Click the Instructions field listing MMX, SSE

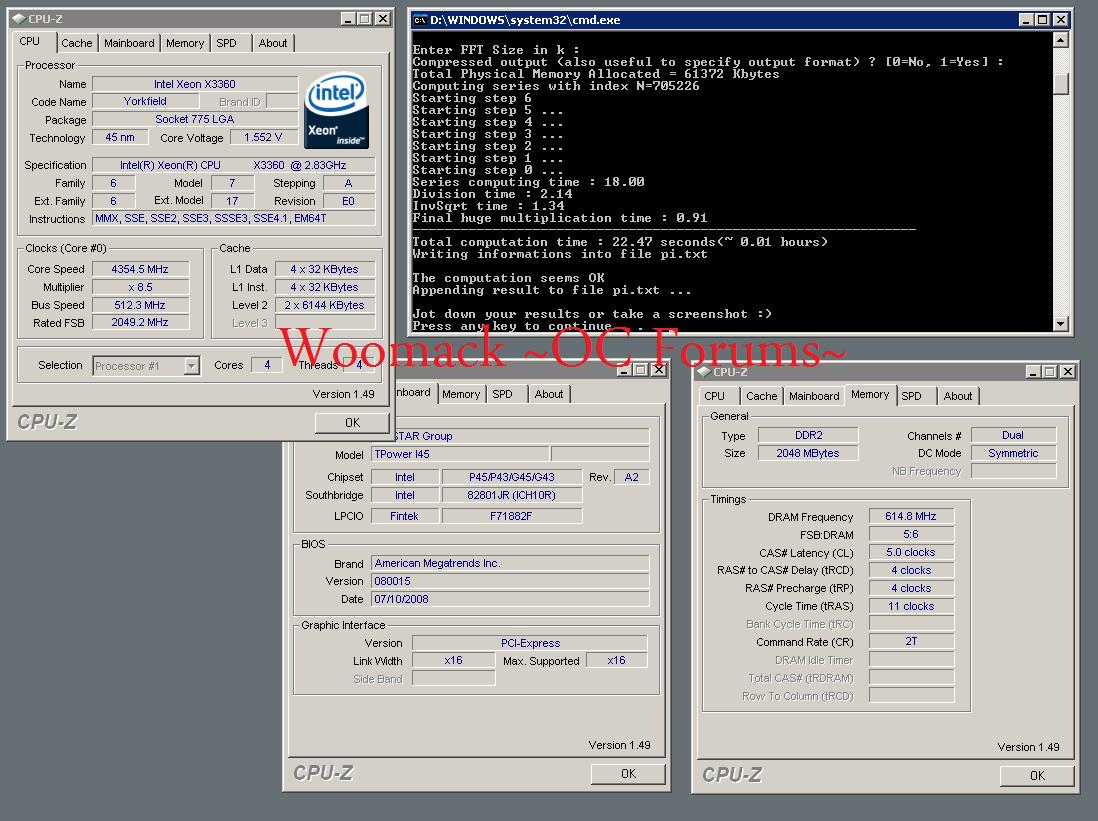[x=234, y=219]
